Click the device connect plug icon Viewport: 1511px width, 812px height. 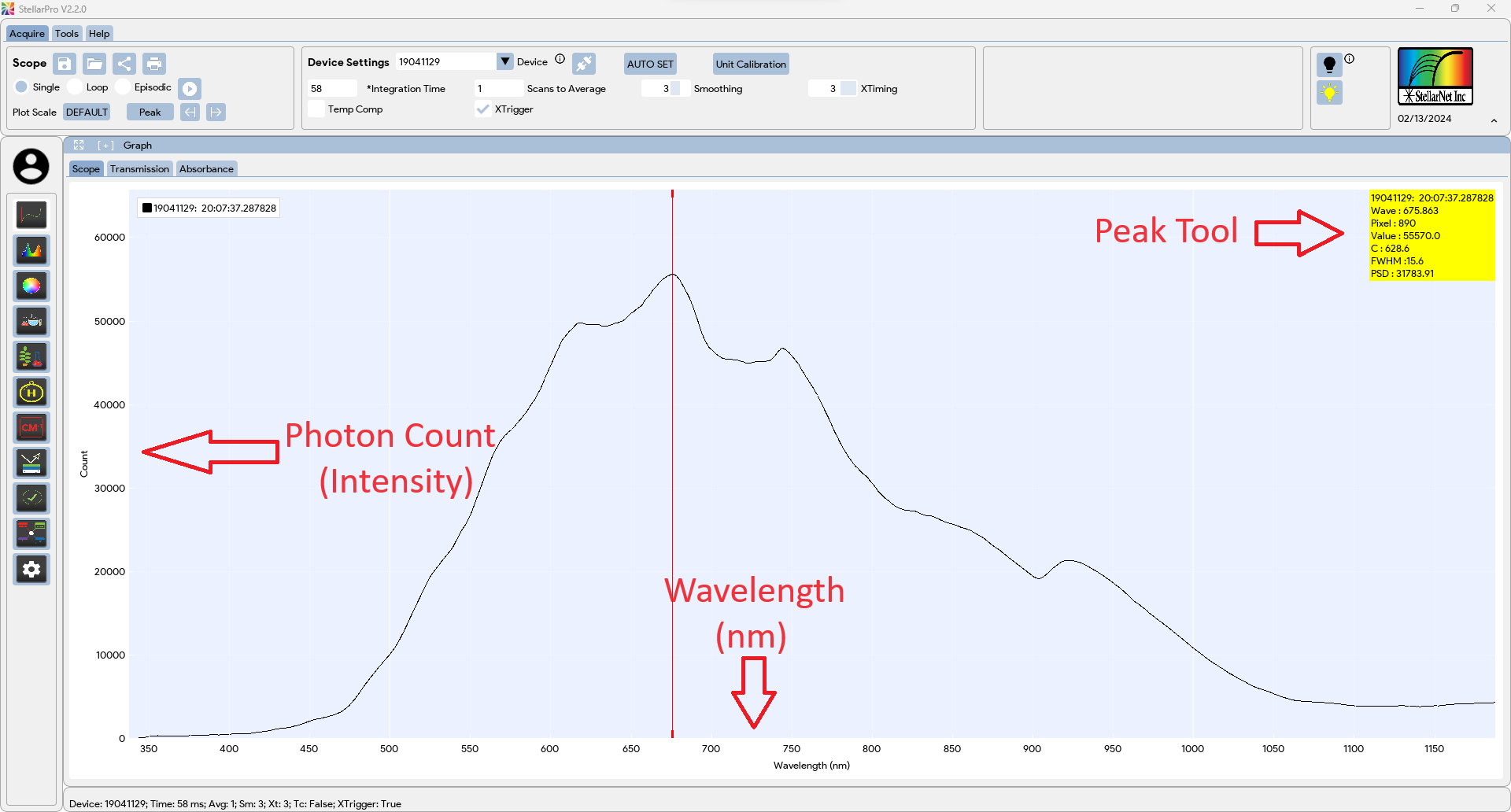click(584, 64)
